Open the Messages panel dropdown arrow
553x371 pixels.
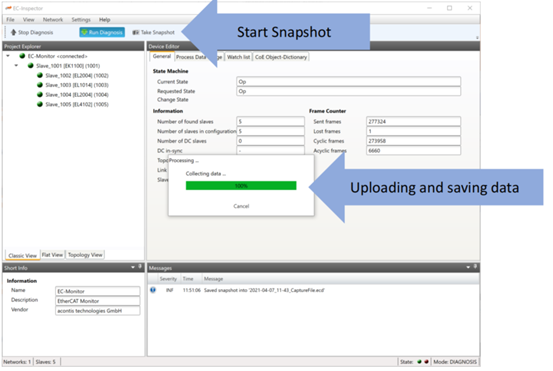click(468, 267)
